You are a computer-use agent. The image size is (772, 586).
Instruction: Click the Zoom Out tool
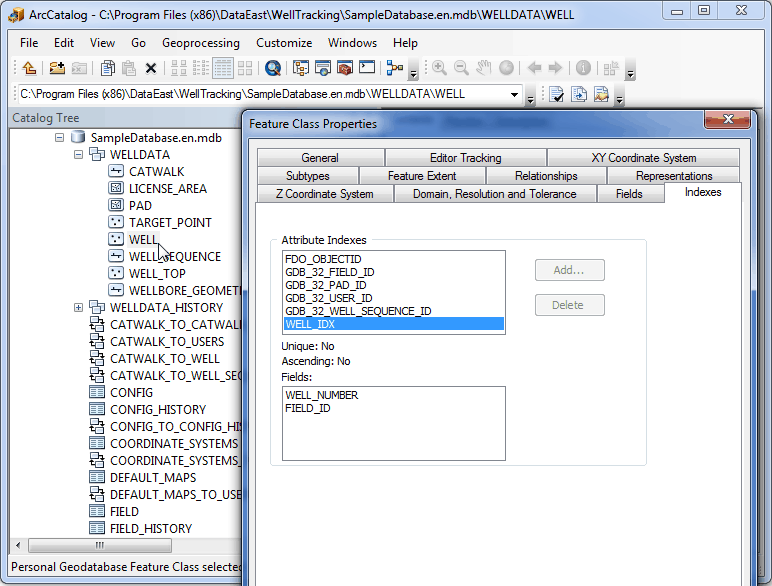pyautogui.click(x=461, y=68)
